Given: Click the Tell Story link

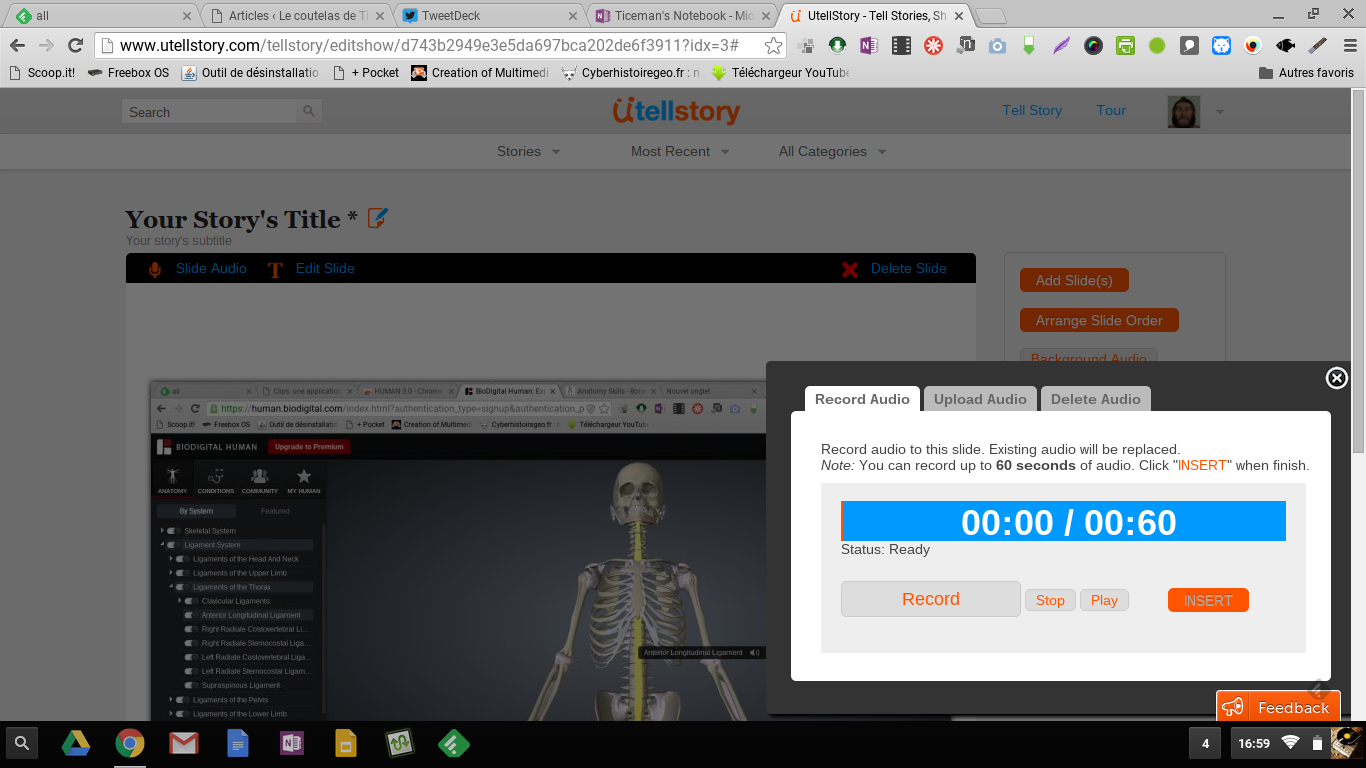Looking at the screenshot, I should pyautogui.click(x=1032, y=110).
